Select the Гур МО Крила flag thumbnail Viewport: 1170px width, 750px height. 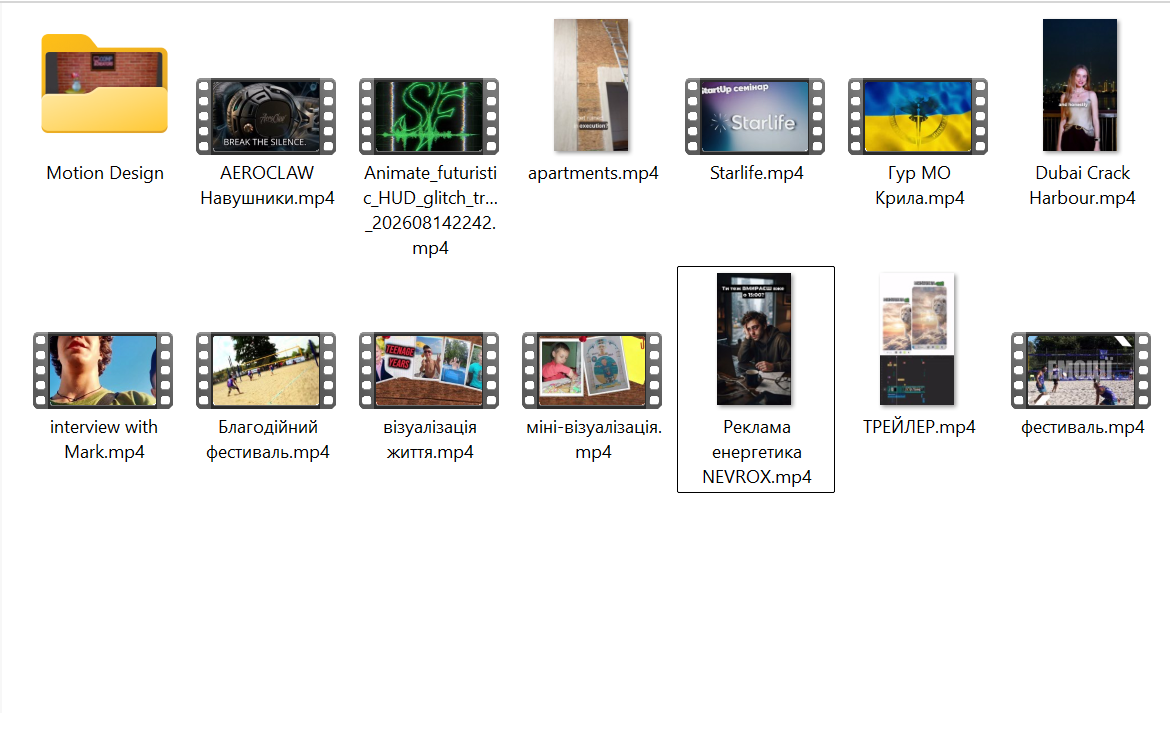(918, 116)
